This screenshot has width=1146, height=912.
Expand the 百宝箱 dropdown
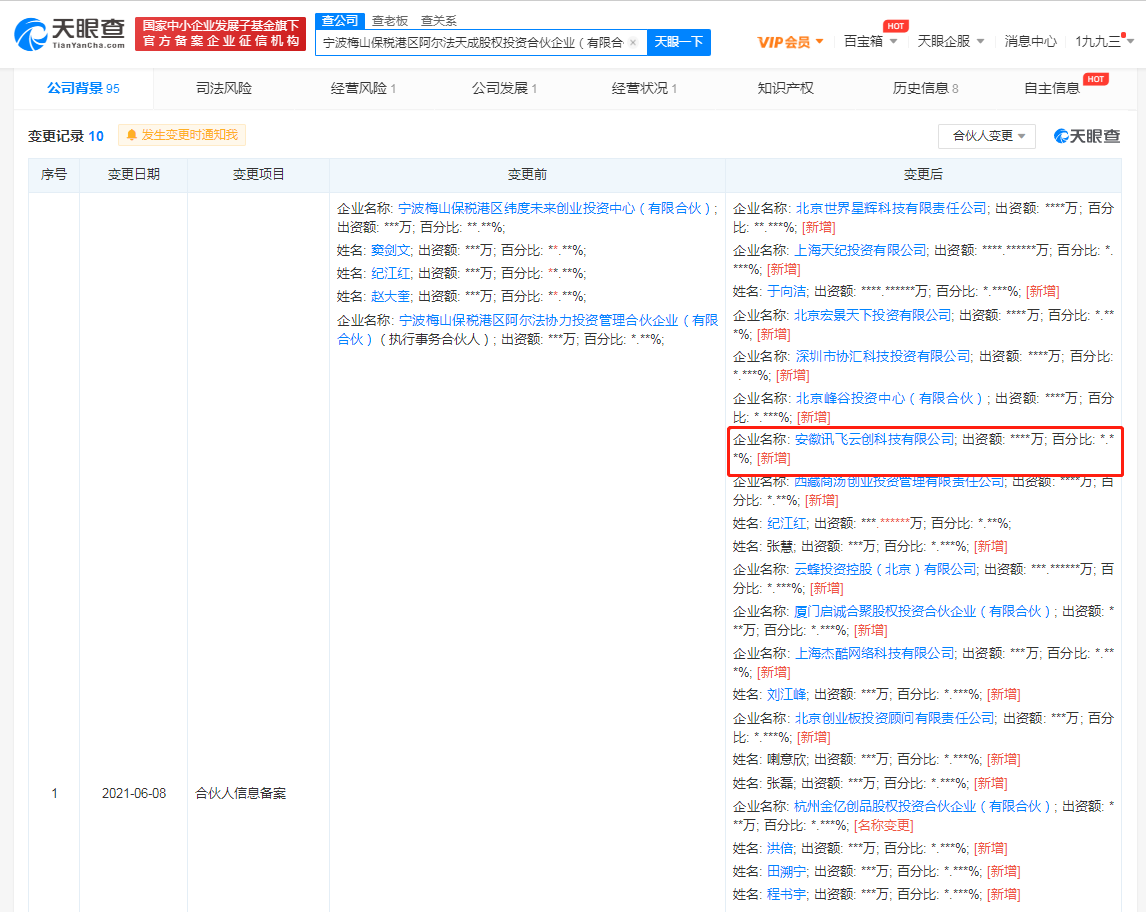coord(870,41)
